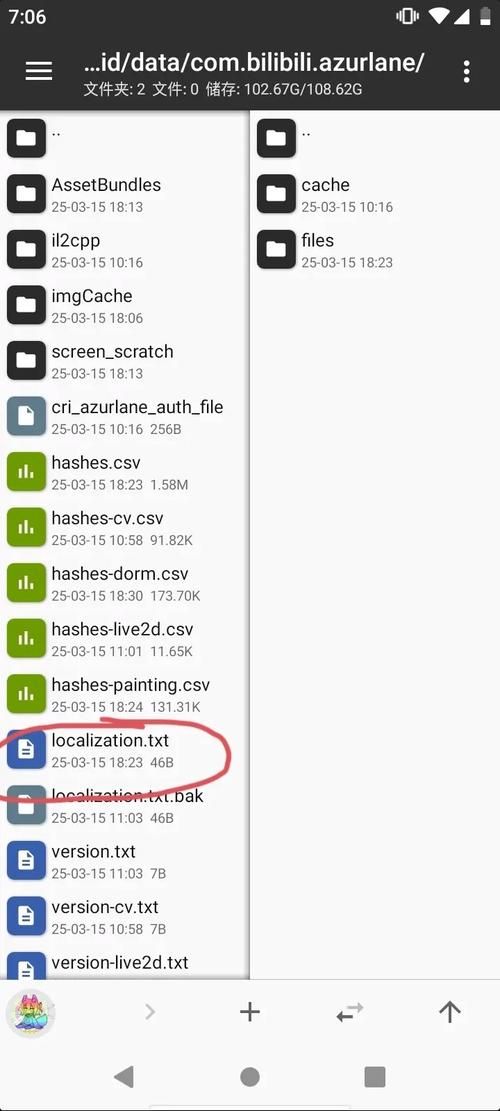Tap the Android back navigation button
500x1111 pixels.
pos(124,1077)
